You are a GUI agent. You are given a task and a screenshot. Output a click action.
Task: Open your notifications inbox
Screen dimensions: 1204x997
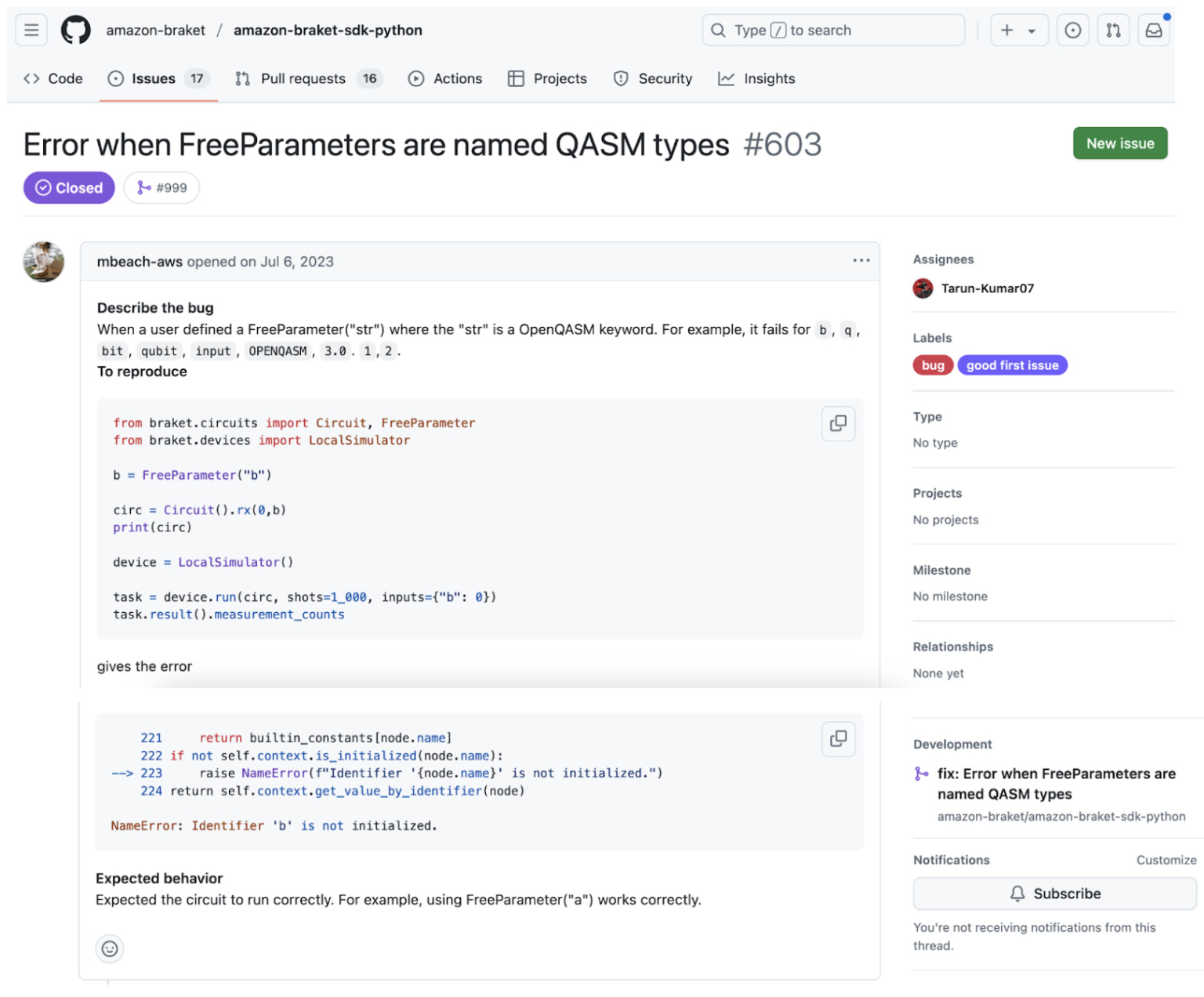(x=1154, y=30)
